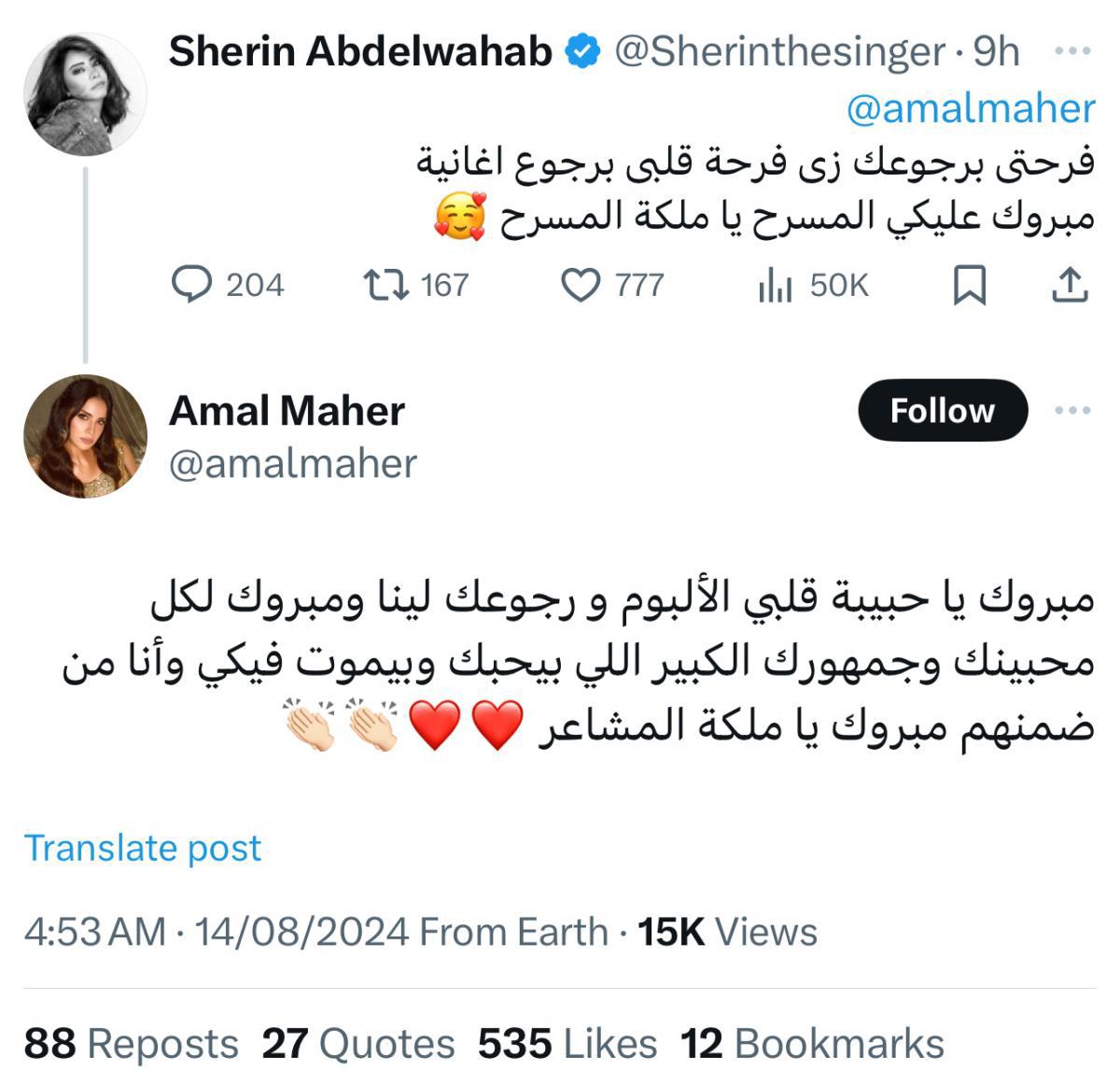Repost Sherin Abdelwahab's tweet
This screenshot has height=1084, width=1120.
[x=385, y=285]
